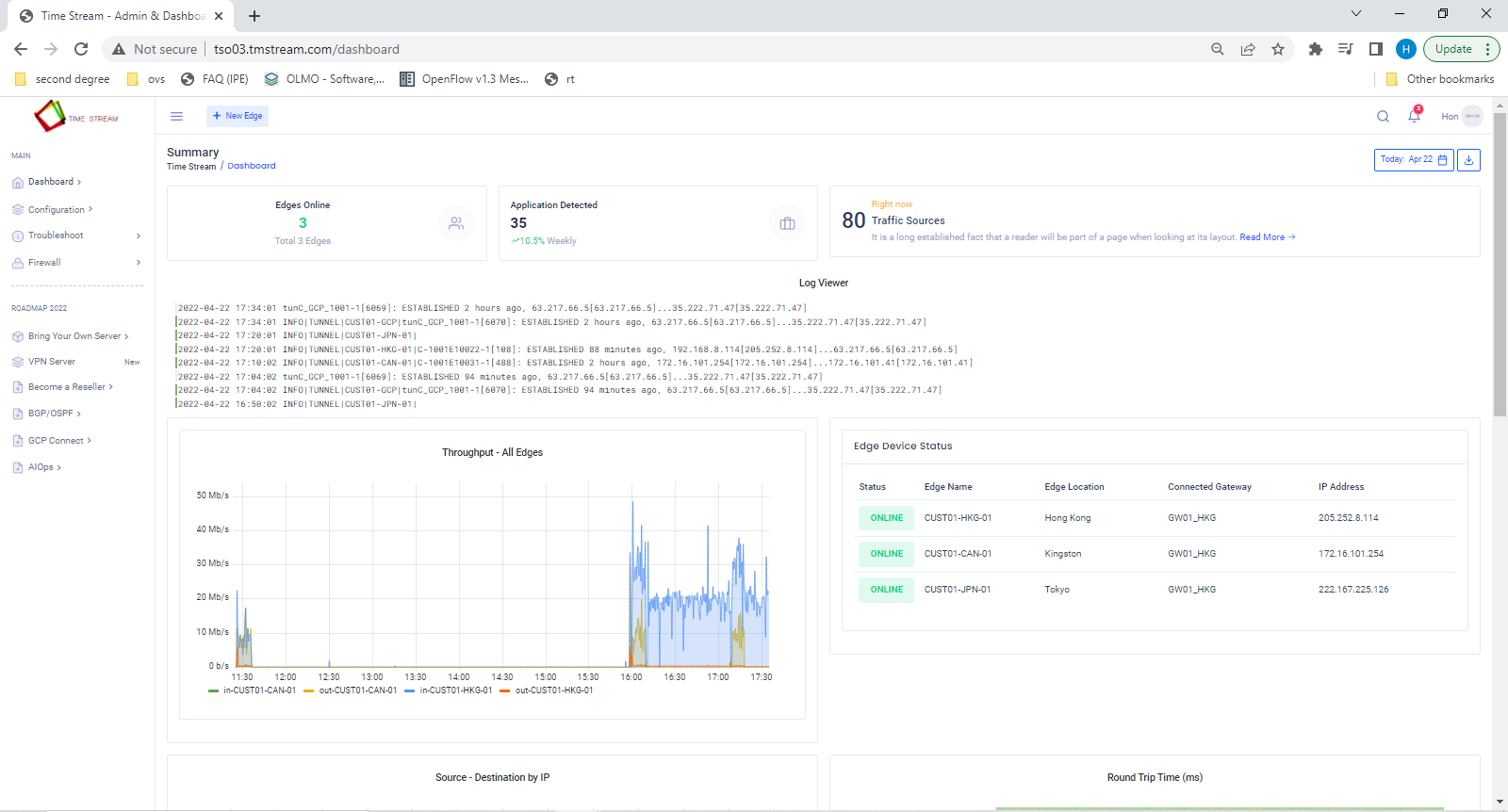Click the download report icon button
Screen dimensions: 1508x812
(1468, 160)
